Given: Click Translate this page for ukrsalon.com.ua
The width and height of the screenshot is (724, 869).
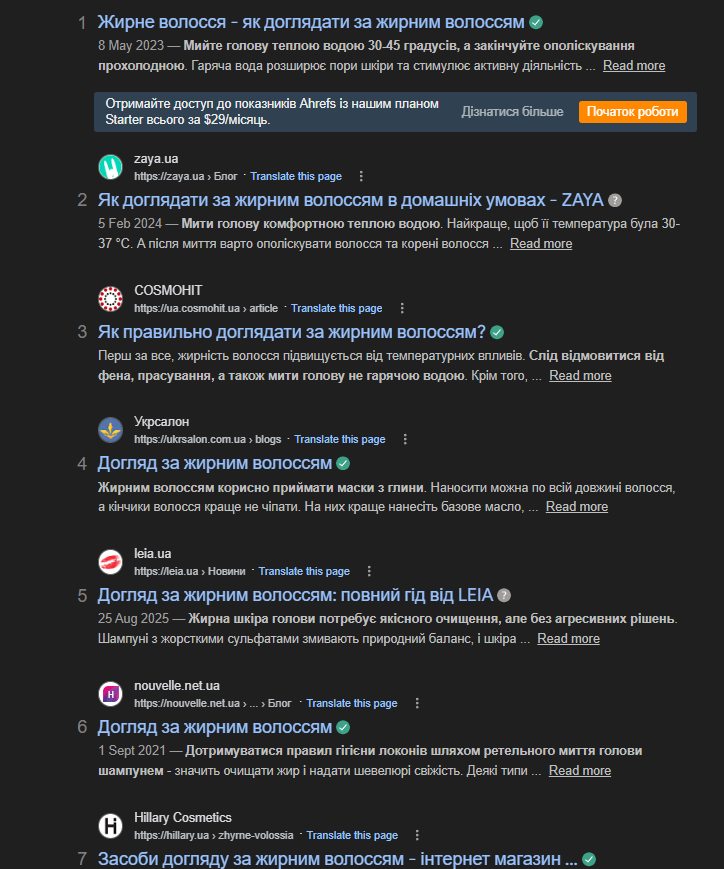Looking at the screenshot, I should point(340,439).
